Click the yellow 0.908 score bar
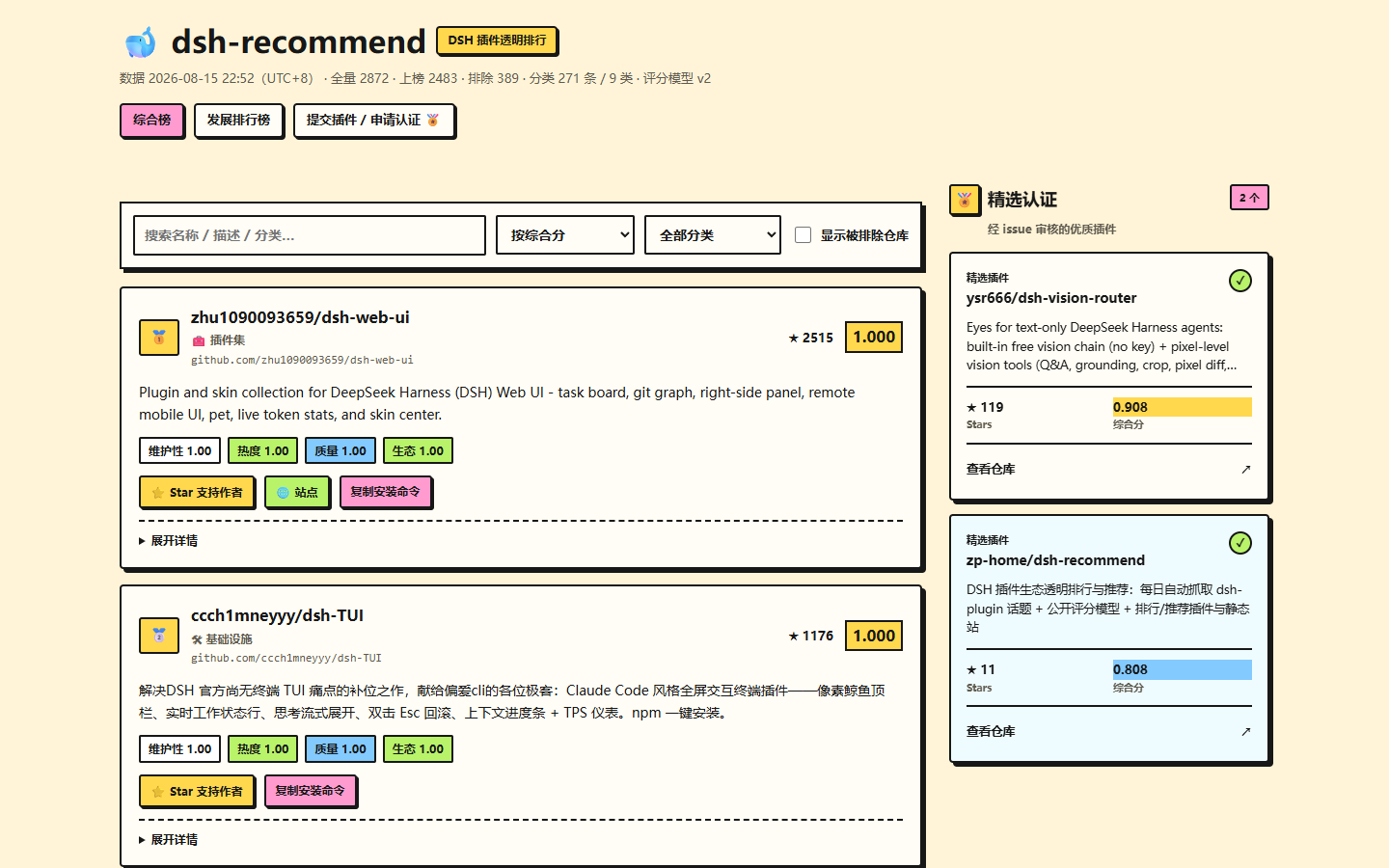 tap(1183, 407)
